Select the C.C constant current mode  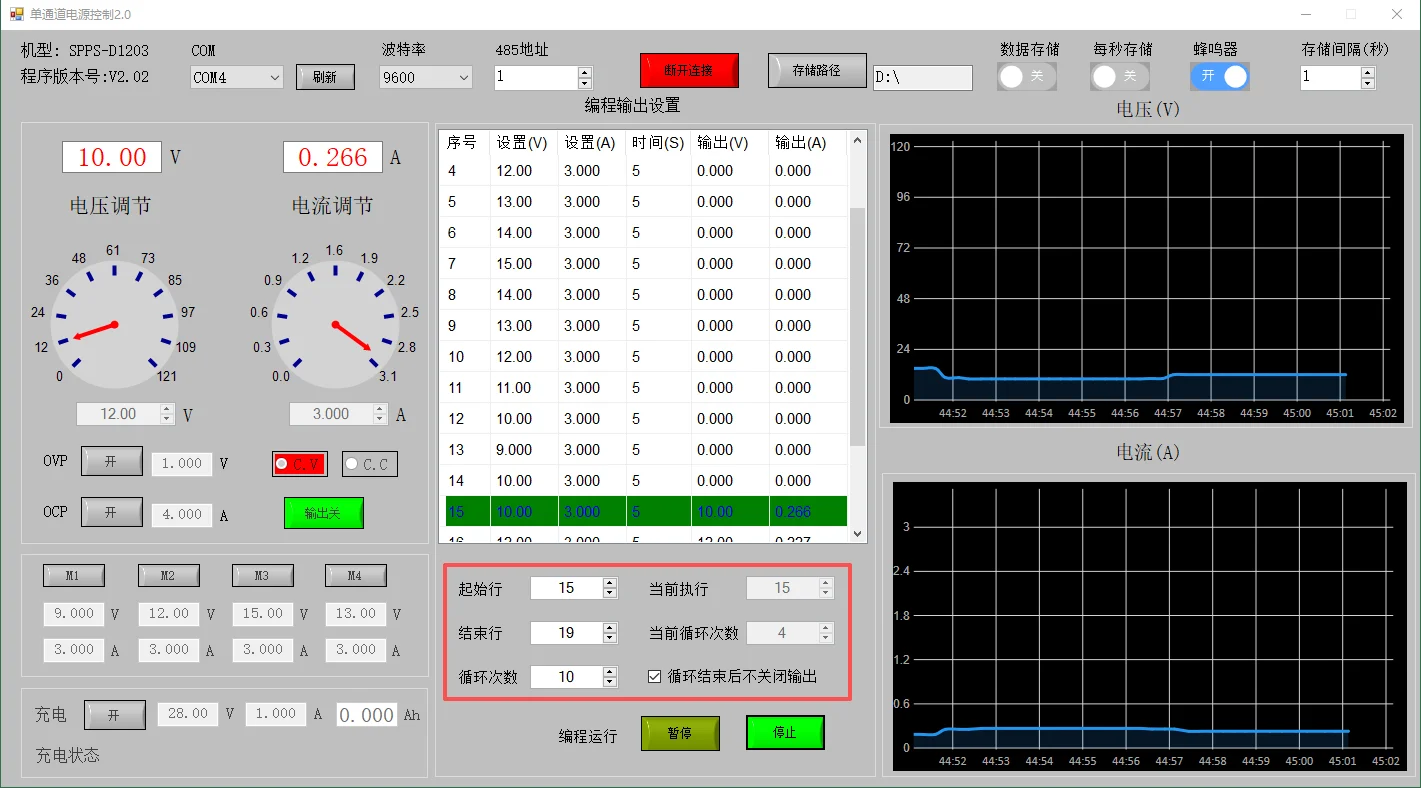point(370,464)
